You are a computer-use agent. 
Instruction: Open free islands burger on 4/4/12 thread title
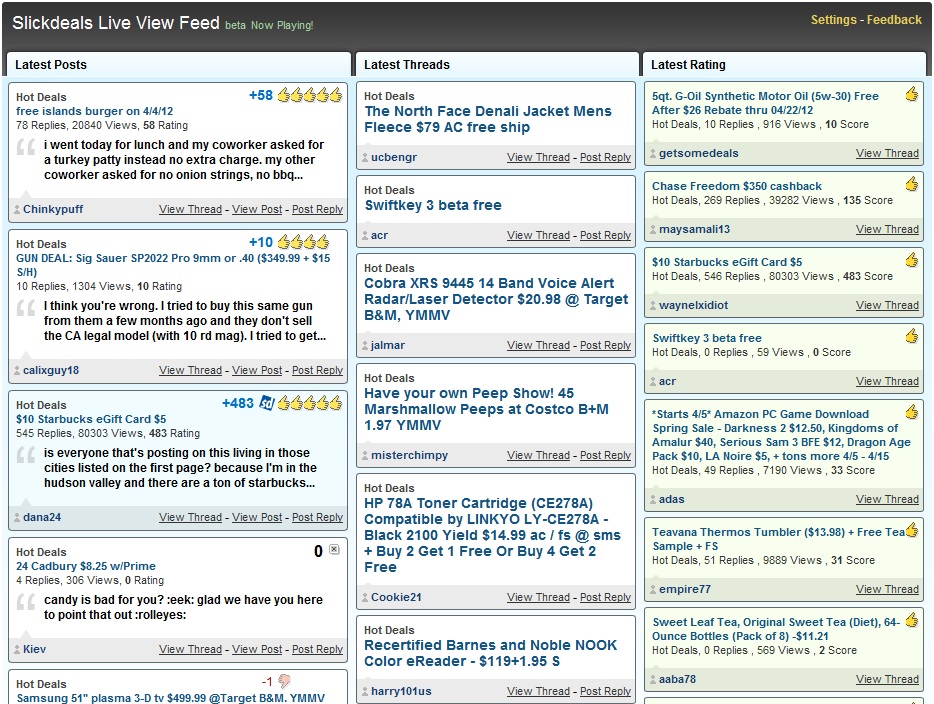95,111
